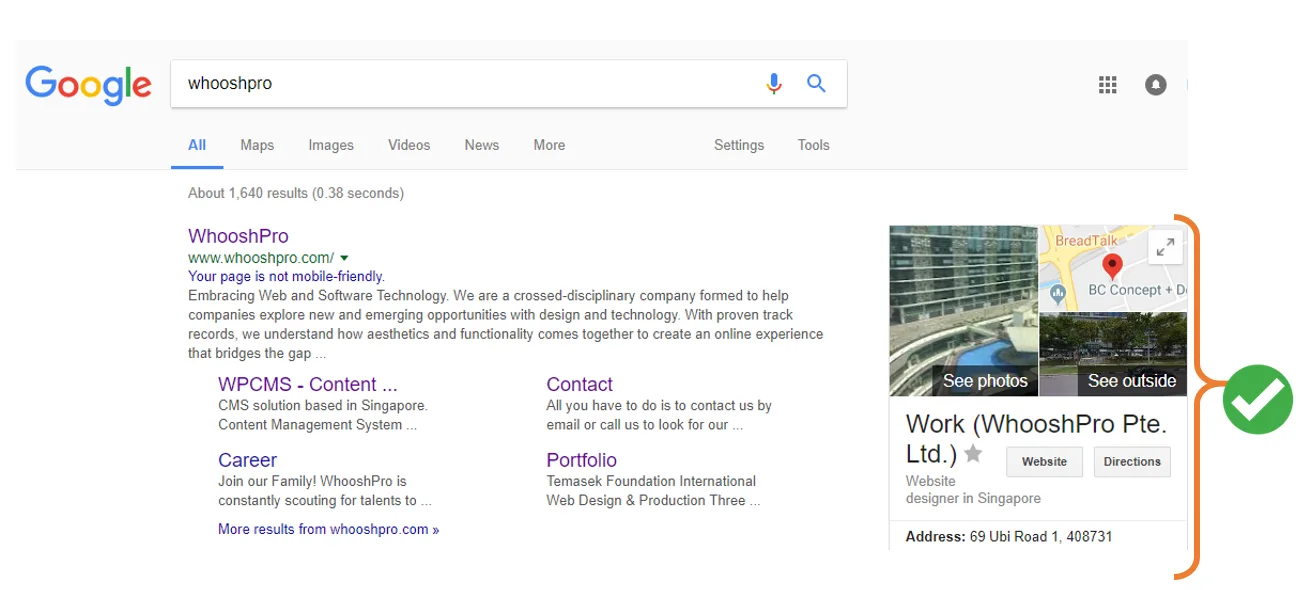Select the All results tab

click(197, 145)
